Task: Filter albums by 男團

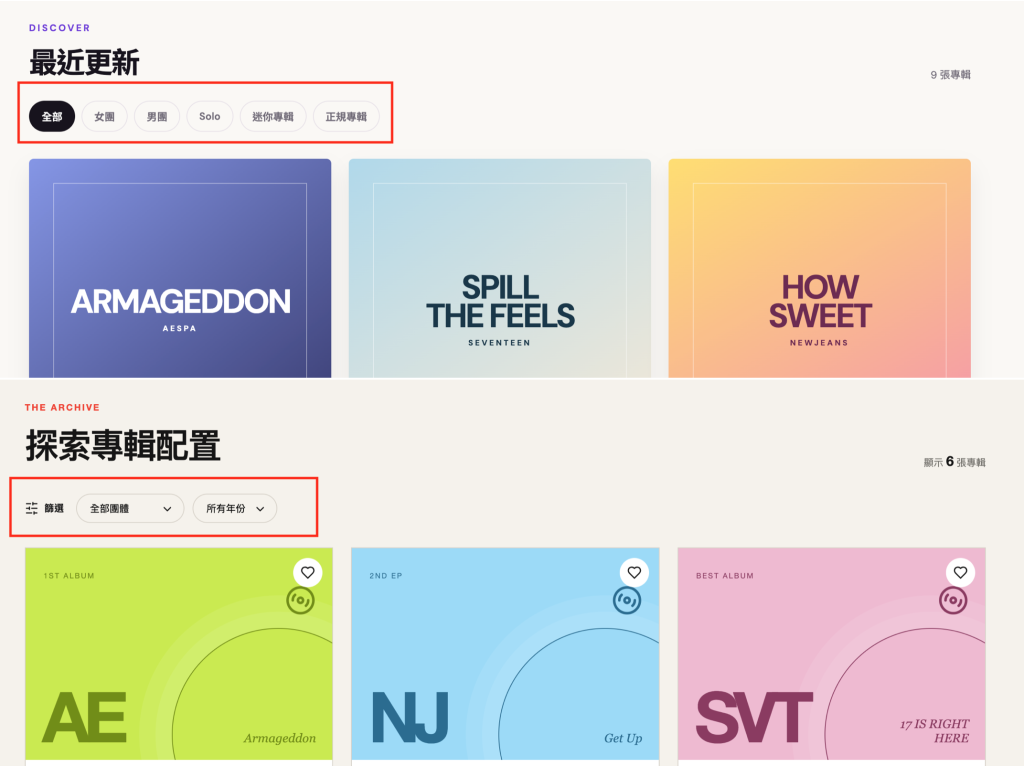Action: pos(157,116)
